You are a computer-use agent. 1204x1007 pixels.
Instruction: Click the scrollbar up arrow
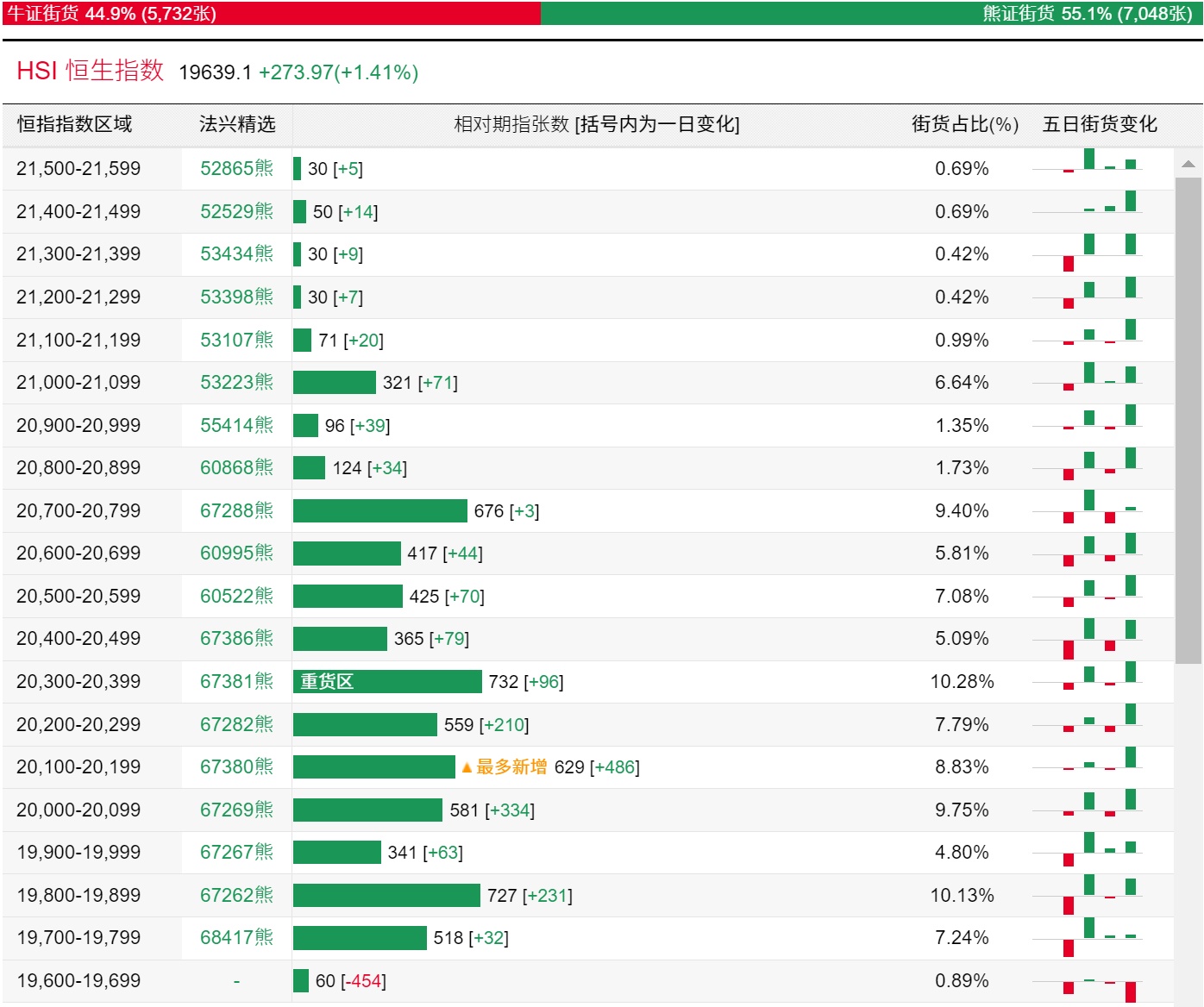click(1188, 164)
